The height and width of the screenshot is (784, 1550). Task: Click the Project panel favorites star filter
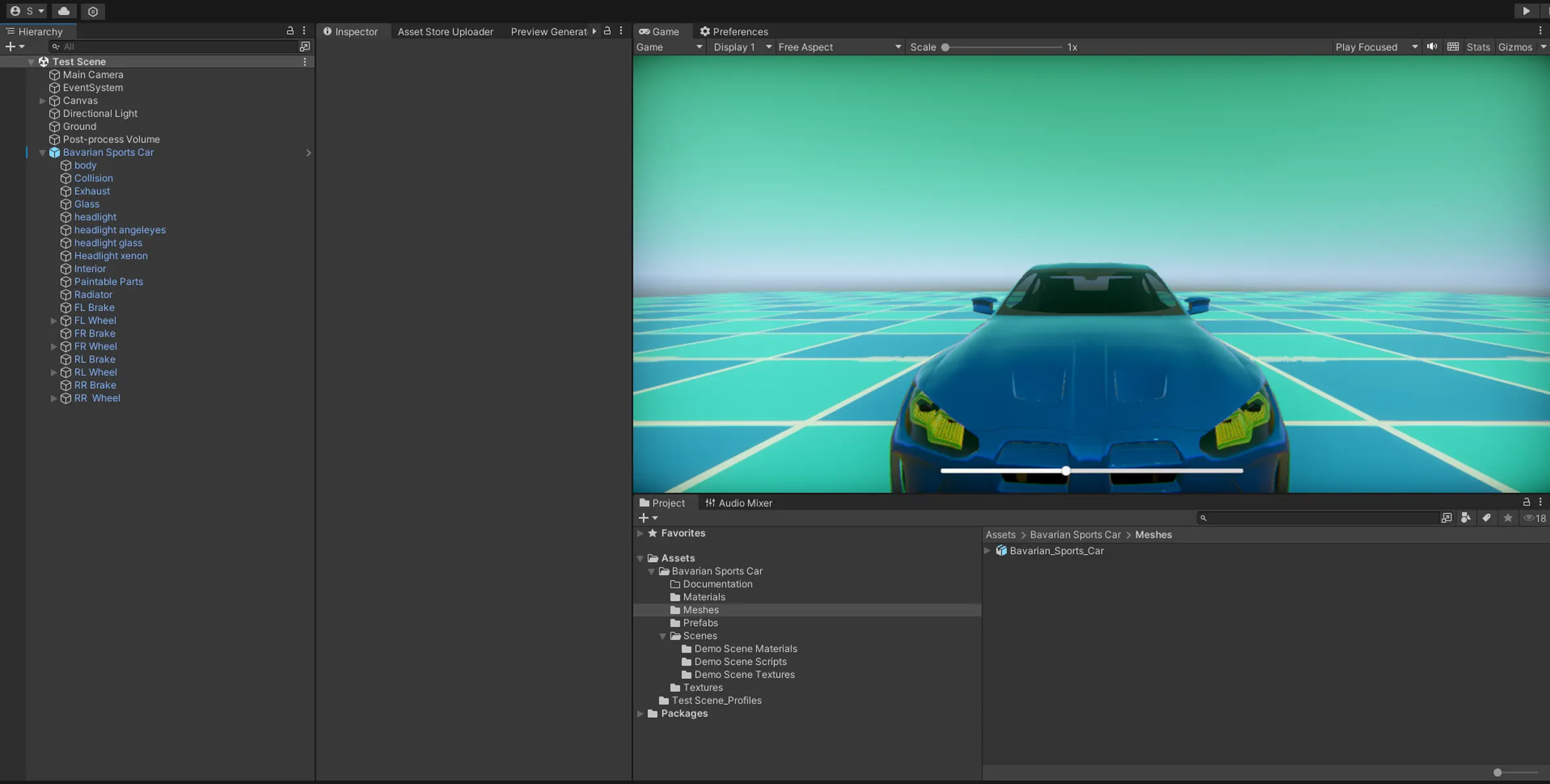[x=1508, y=517]
